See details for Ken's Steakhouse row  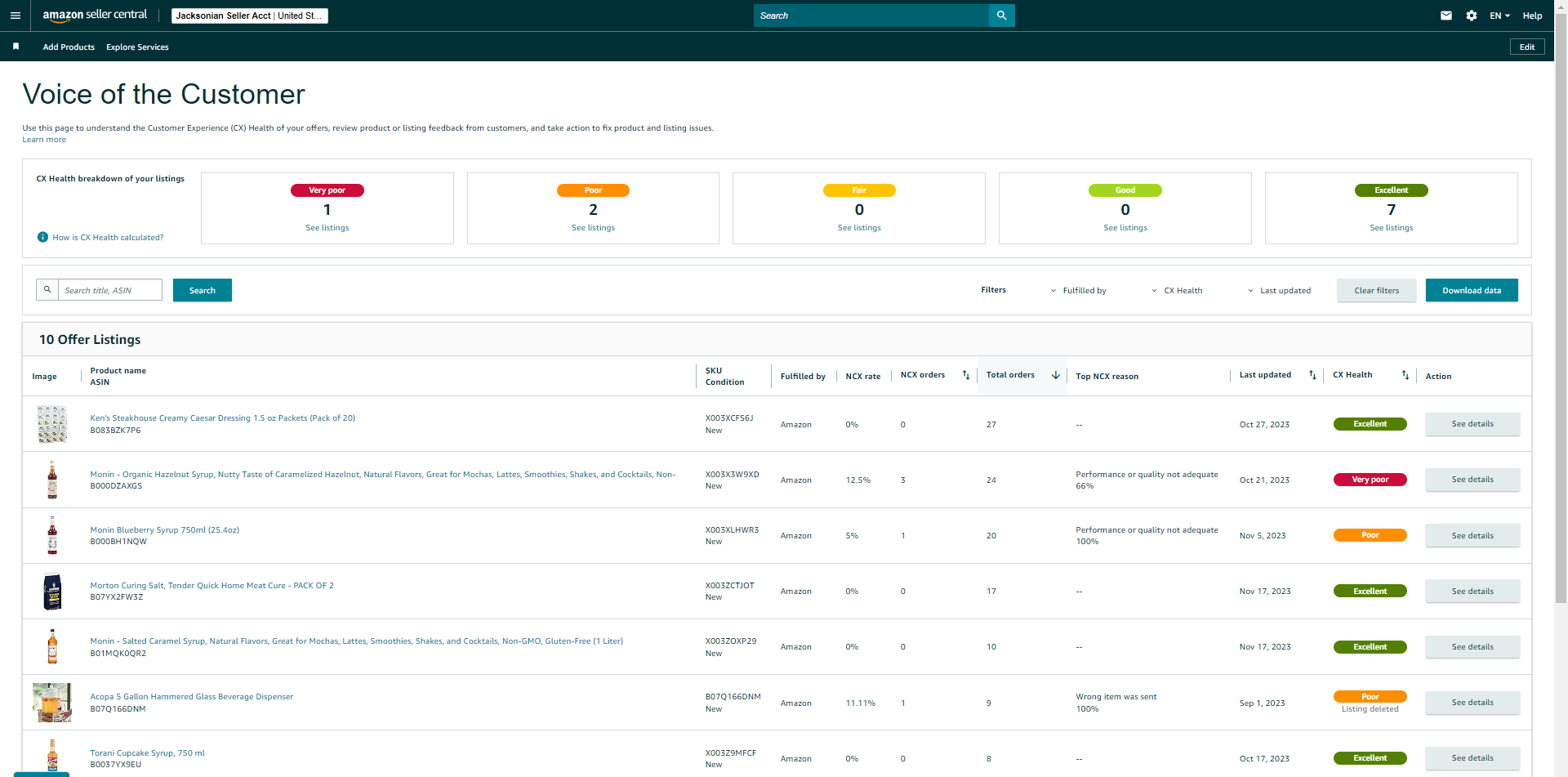tap(1472, 424)
